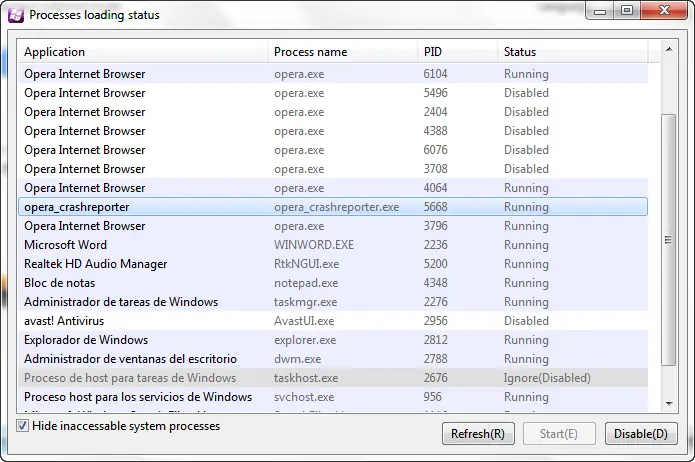
Task: Click the Refresh(R) button
Action: [x=478, y=434]
